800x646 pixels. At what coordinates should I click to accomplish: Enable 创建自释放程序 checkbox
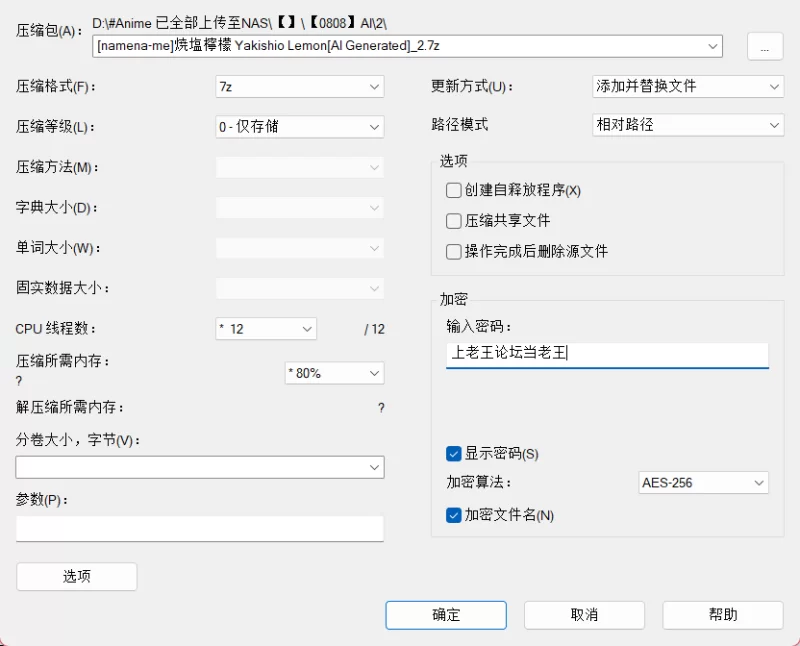[x=454, y=190]
